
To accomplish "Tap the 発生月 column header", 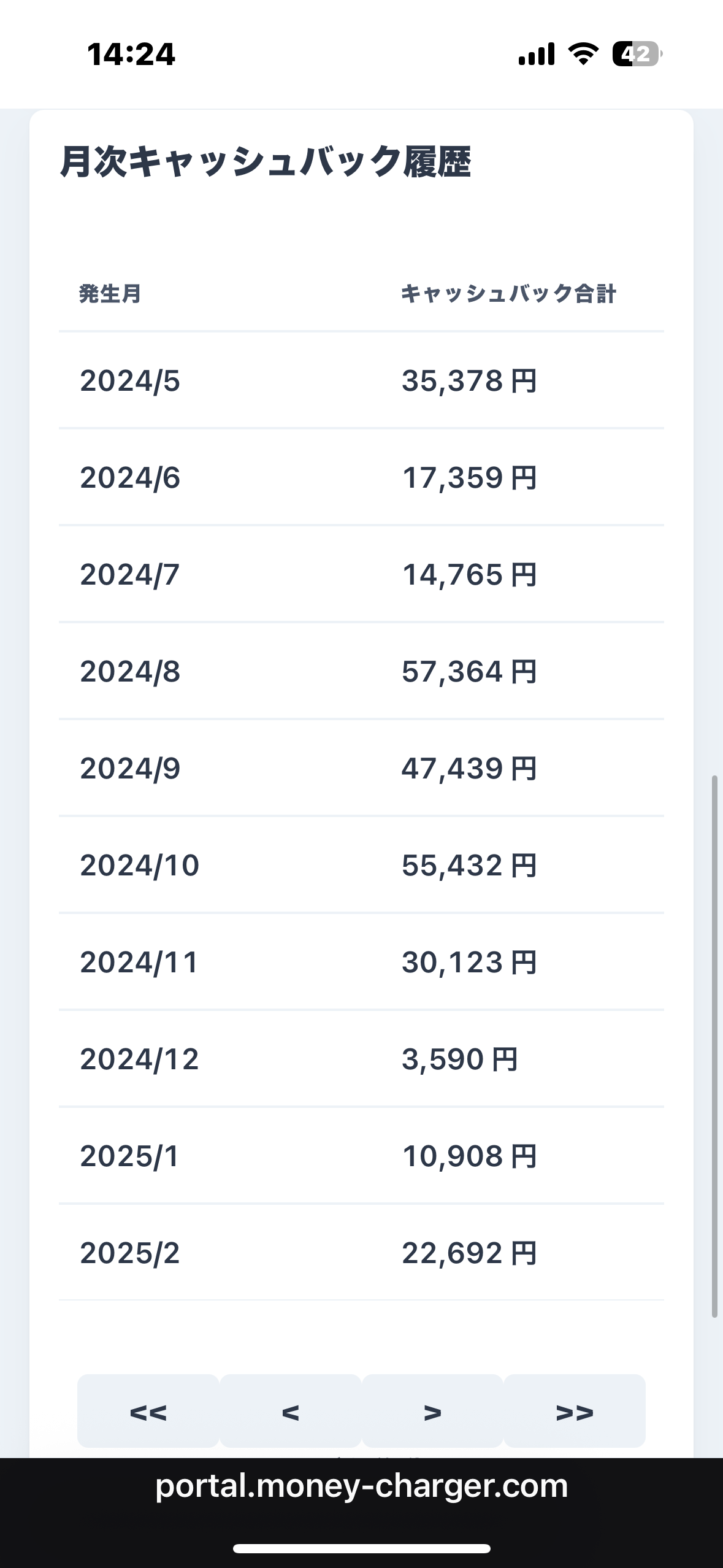I will [x=110, y=294].
